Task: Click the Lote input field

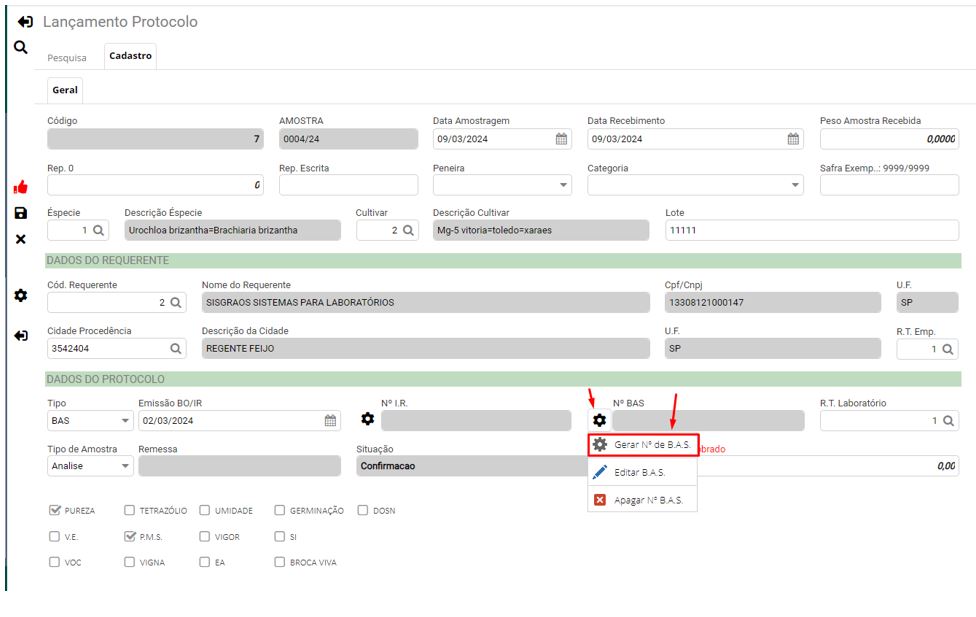Action: click(810, 230)
